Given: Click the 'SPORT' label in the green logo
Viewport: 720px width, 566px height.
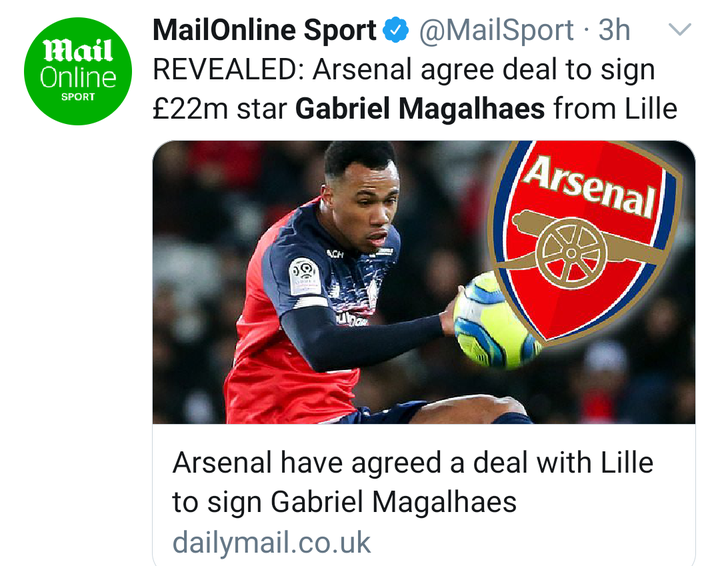Looking at the screenshot, I should coord(78,98).
